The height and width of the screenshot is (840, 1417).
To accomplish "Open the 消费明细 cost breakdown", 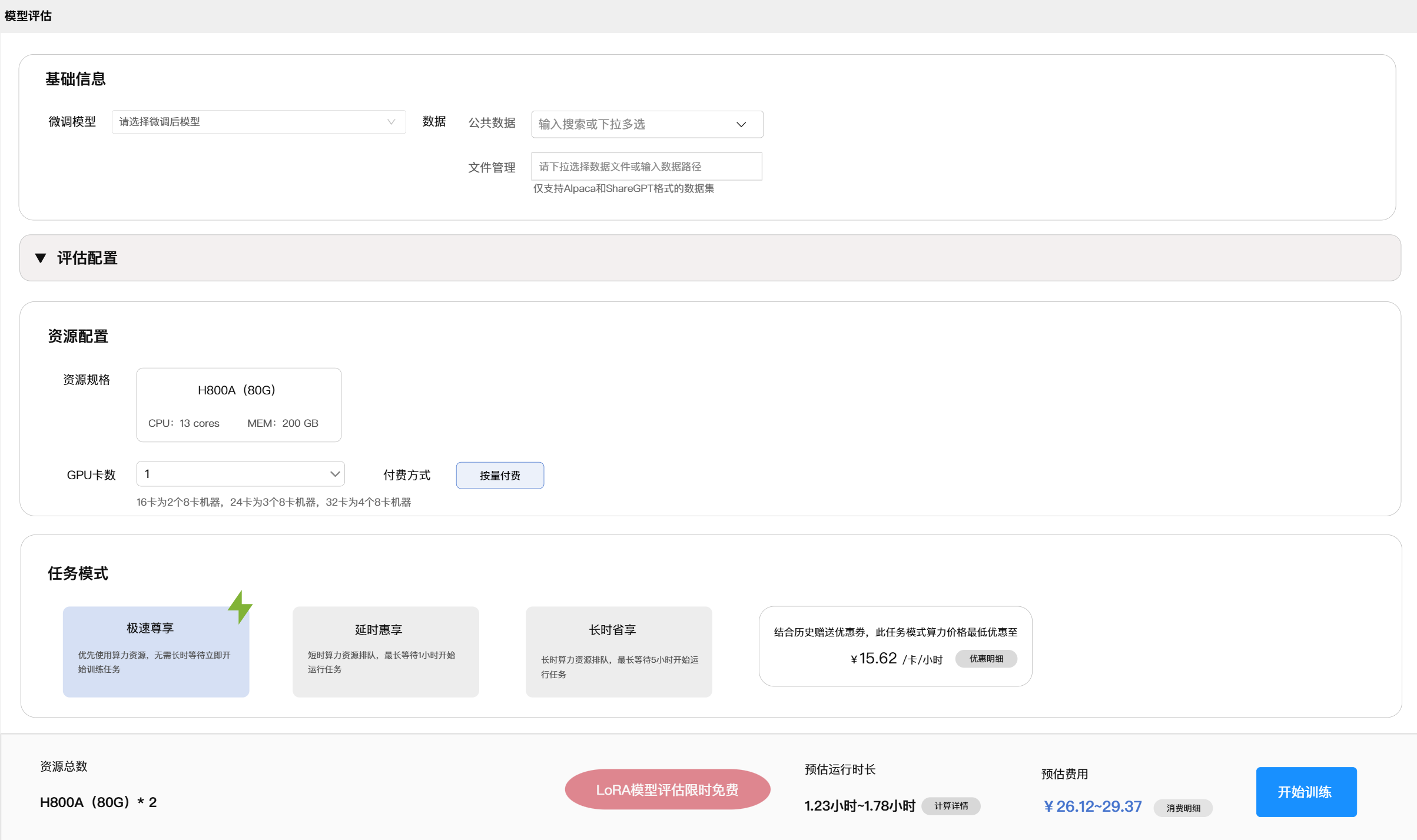I will coord(1183,808).
